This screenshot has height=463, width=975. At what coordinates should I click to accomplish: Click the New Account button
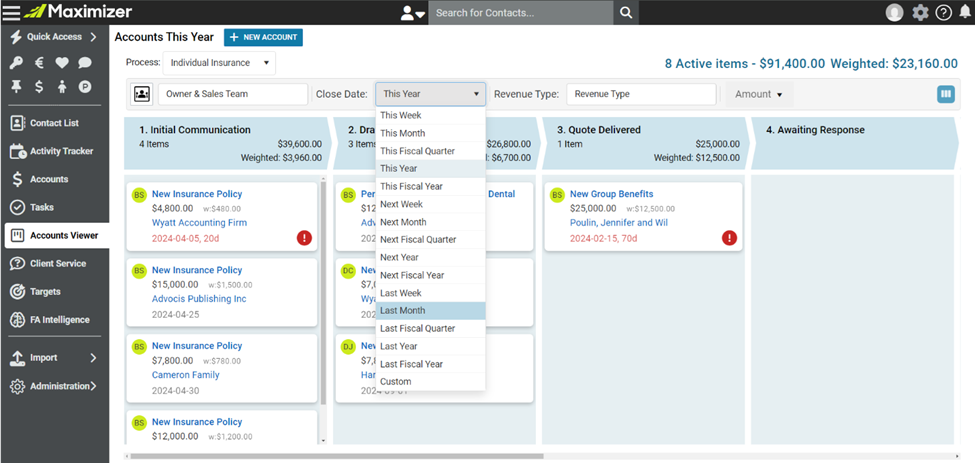pos(263,37)
